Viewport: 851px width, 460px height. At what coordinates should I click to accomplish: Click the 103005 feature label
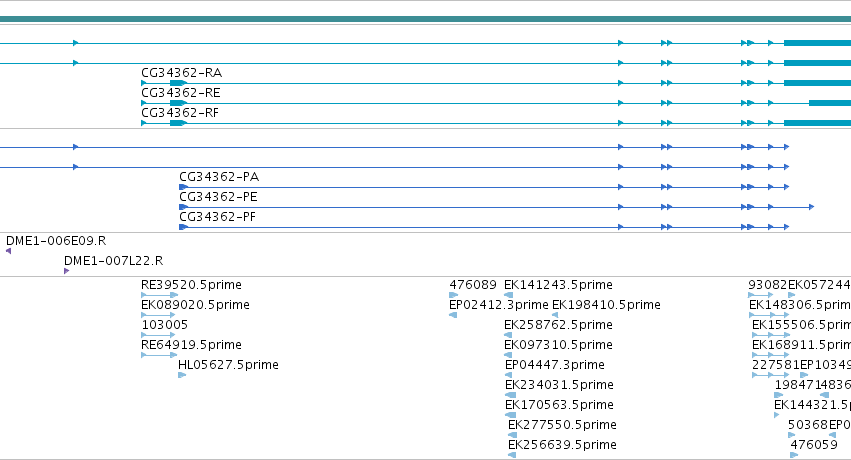164,325
